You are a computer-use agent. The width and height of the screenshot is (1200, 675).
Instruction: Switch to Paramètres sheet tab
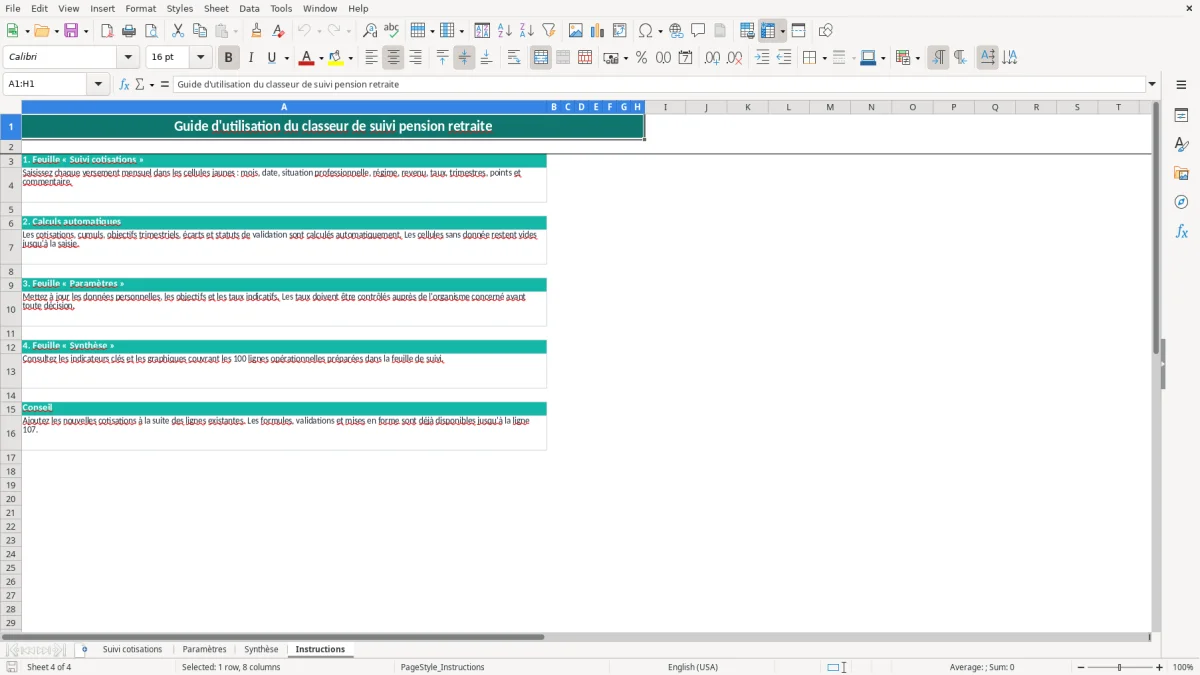tap(204, 650)
